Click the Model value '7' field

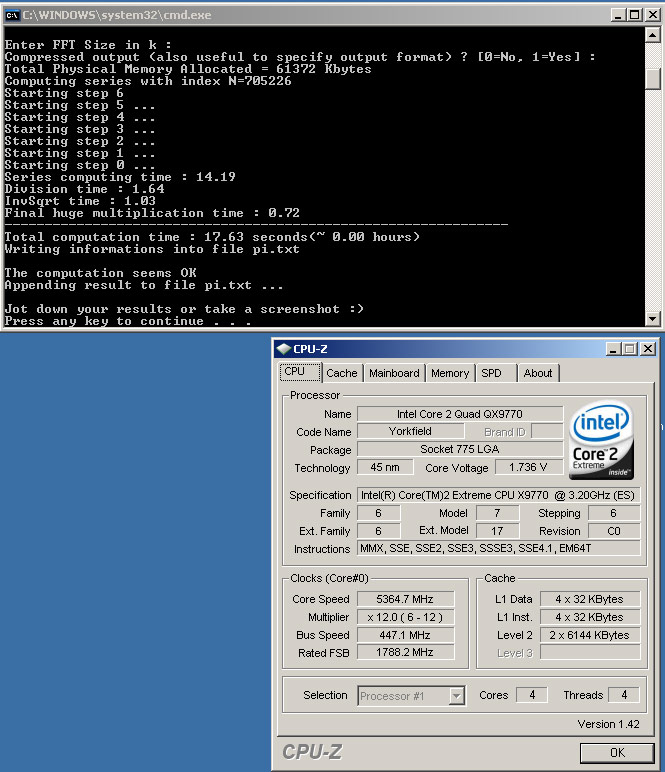(x=498, y=513)
